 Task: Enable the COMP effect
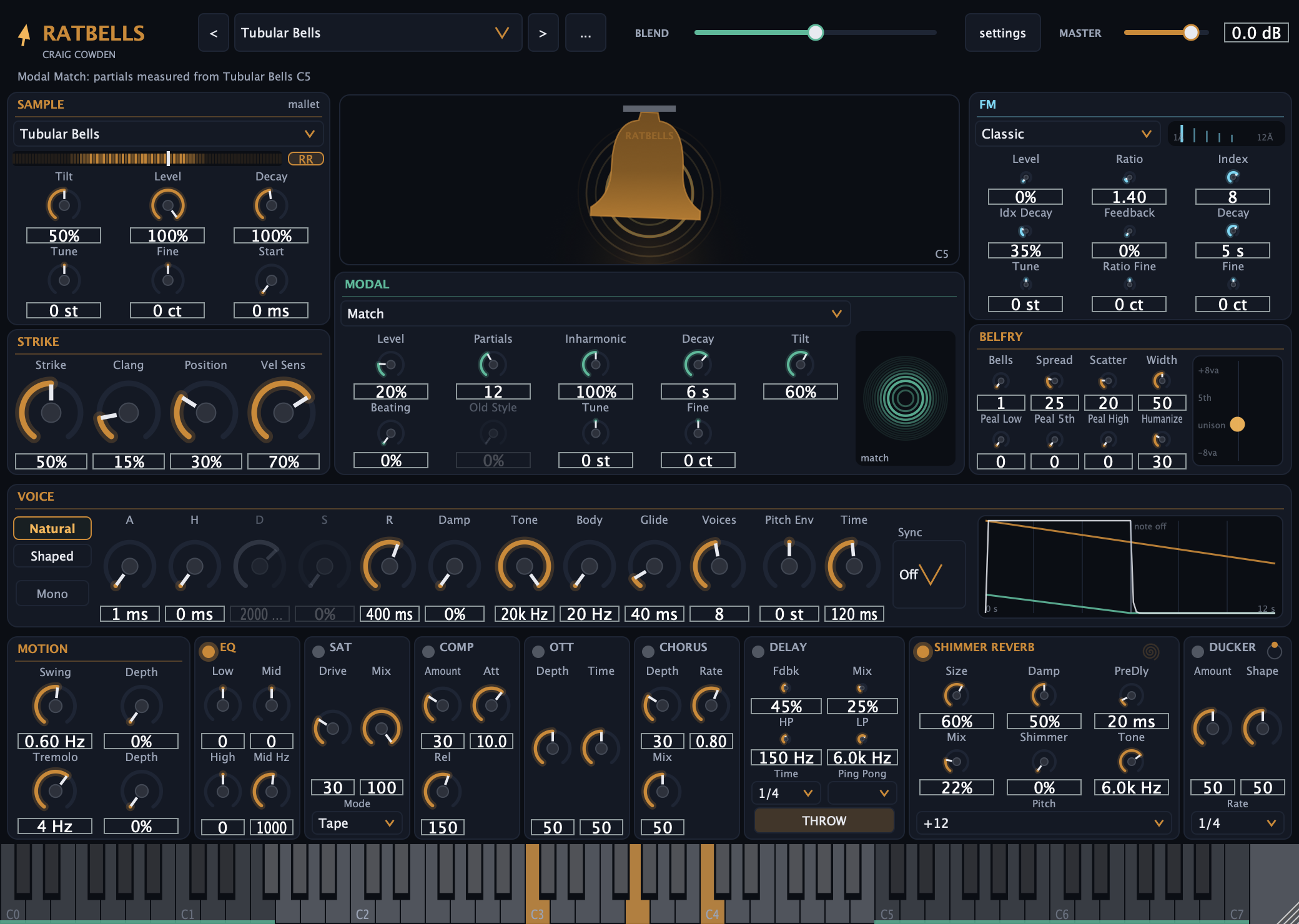[x=428, y=652]
